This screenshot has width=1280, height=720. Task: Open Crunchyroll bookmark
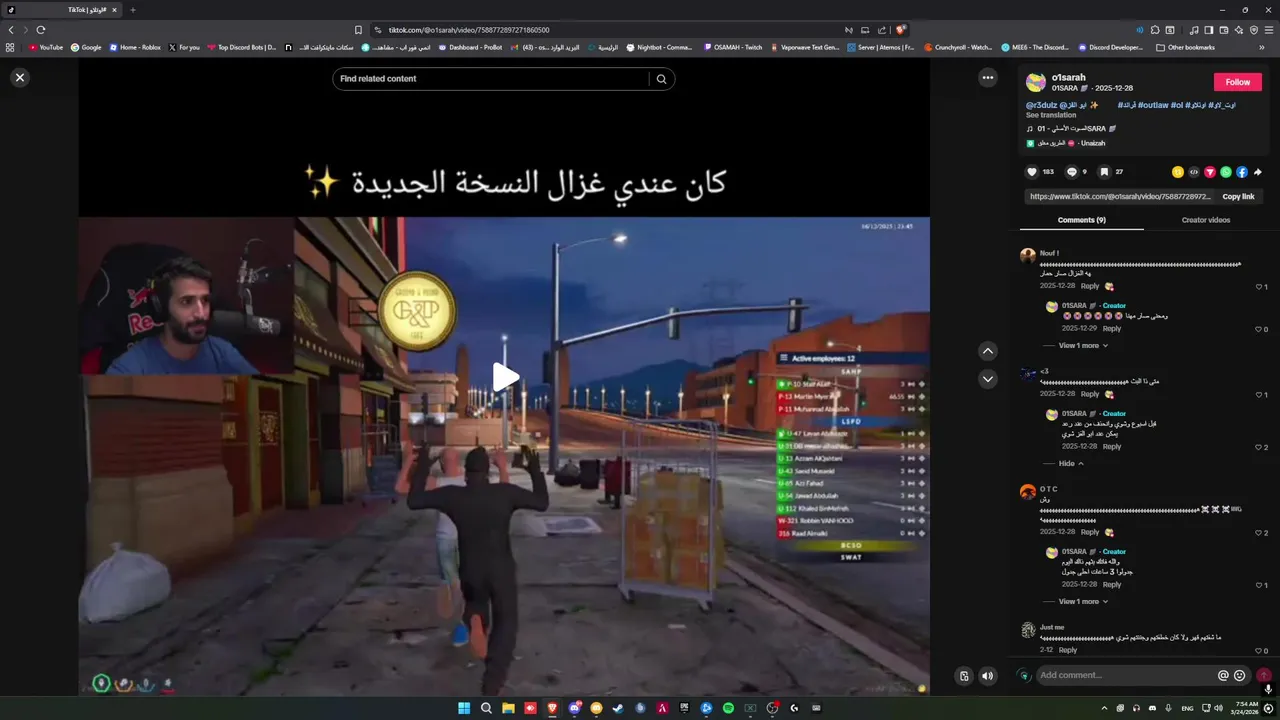(958, 47)
